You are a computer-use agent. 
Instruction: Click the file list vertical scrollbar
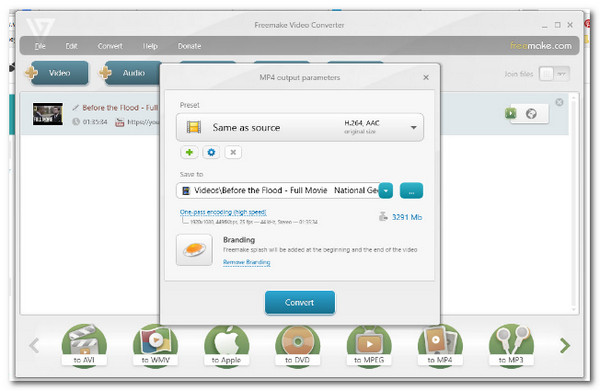click(x=573, y=203)
